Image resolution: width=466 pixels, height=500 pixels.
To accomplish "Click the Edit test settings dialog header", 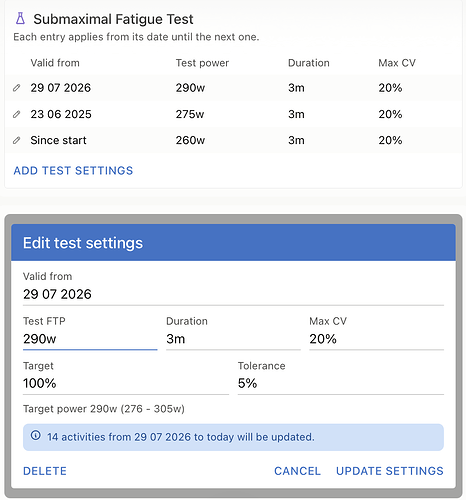I will coord(233,243).
